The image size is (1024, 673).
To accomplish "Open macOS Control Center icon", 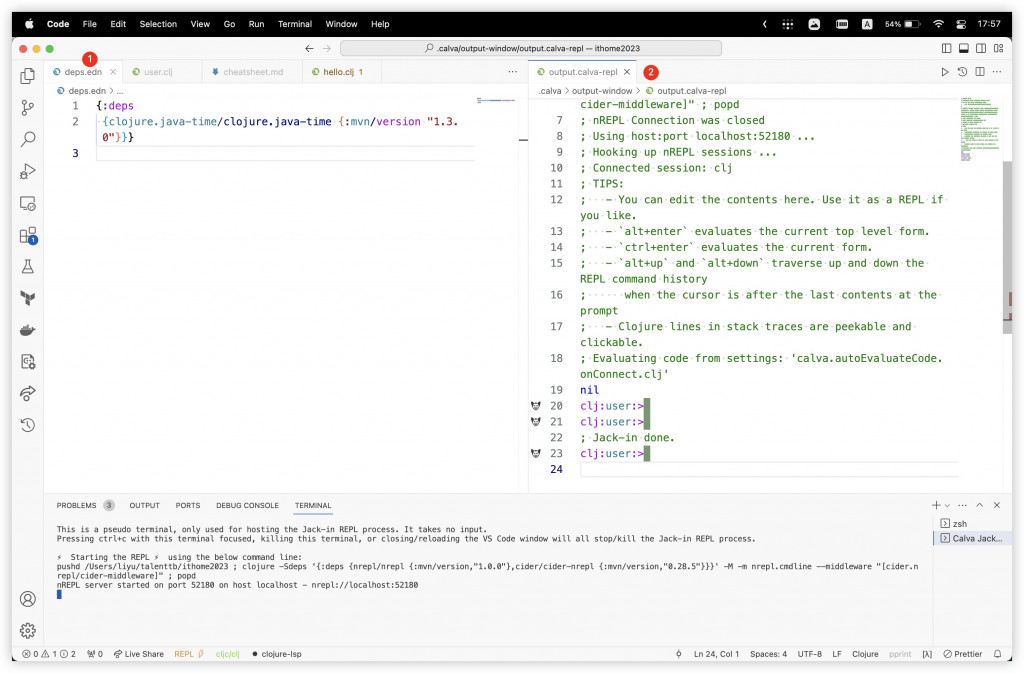I will coord(961,24).
